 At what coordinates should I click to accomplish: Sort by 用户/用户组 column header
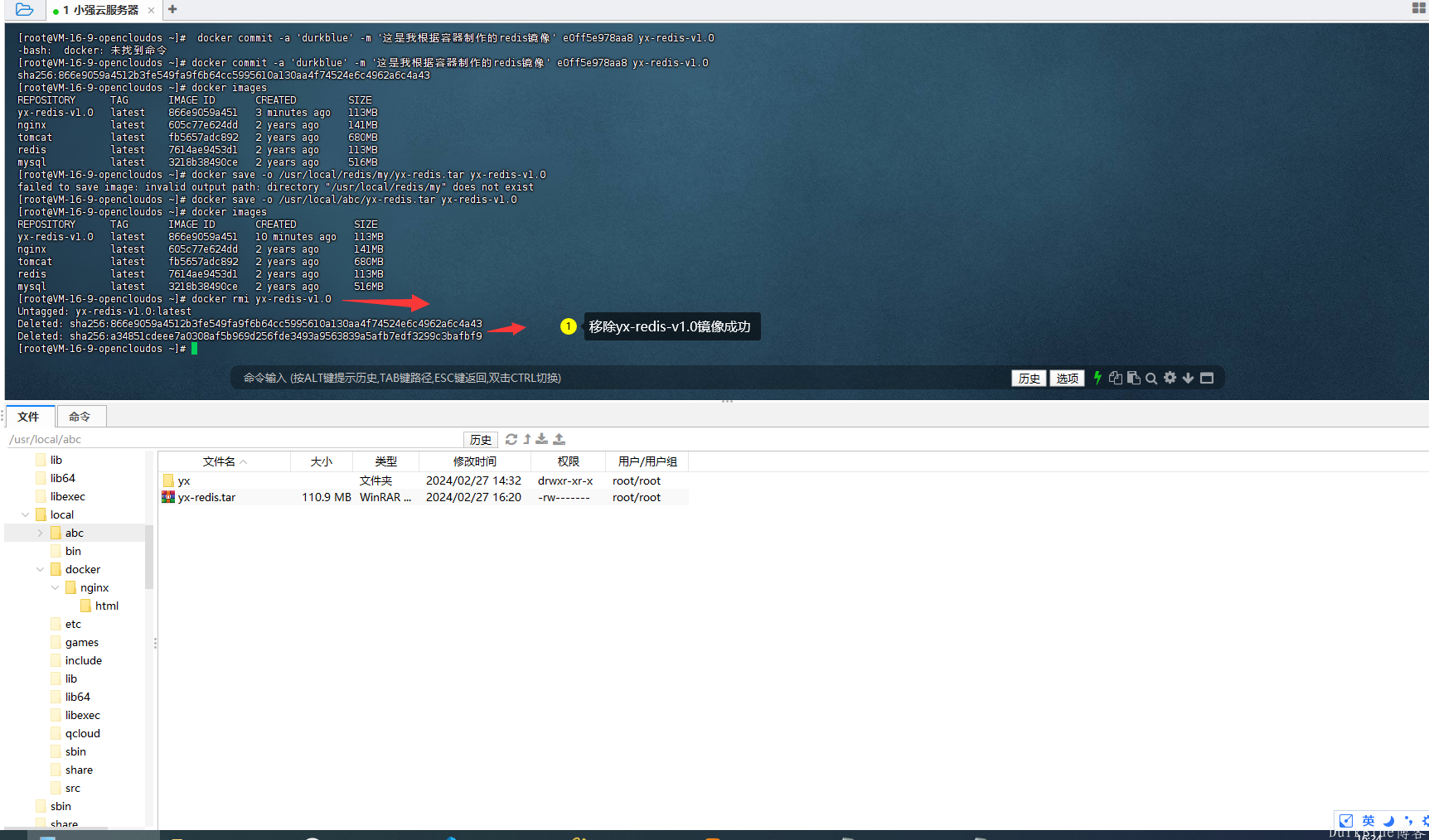(x=647, y=461)
